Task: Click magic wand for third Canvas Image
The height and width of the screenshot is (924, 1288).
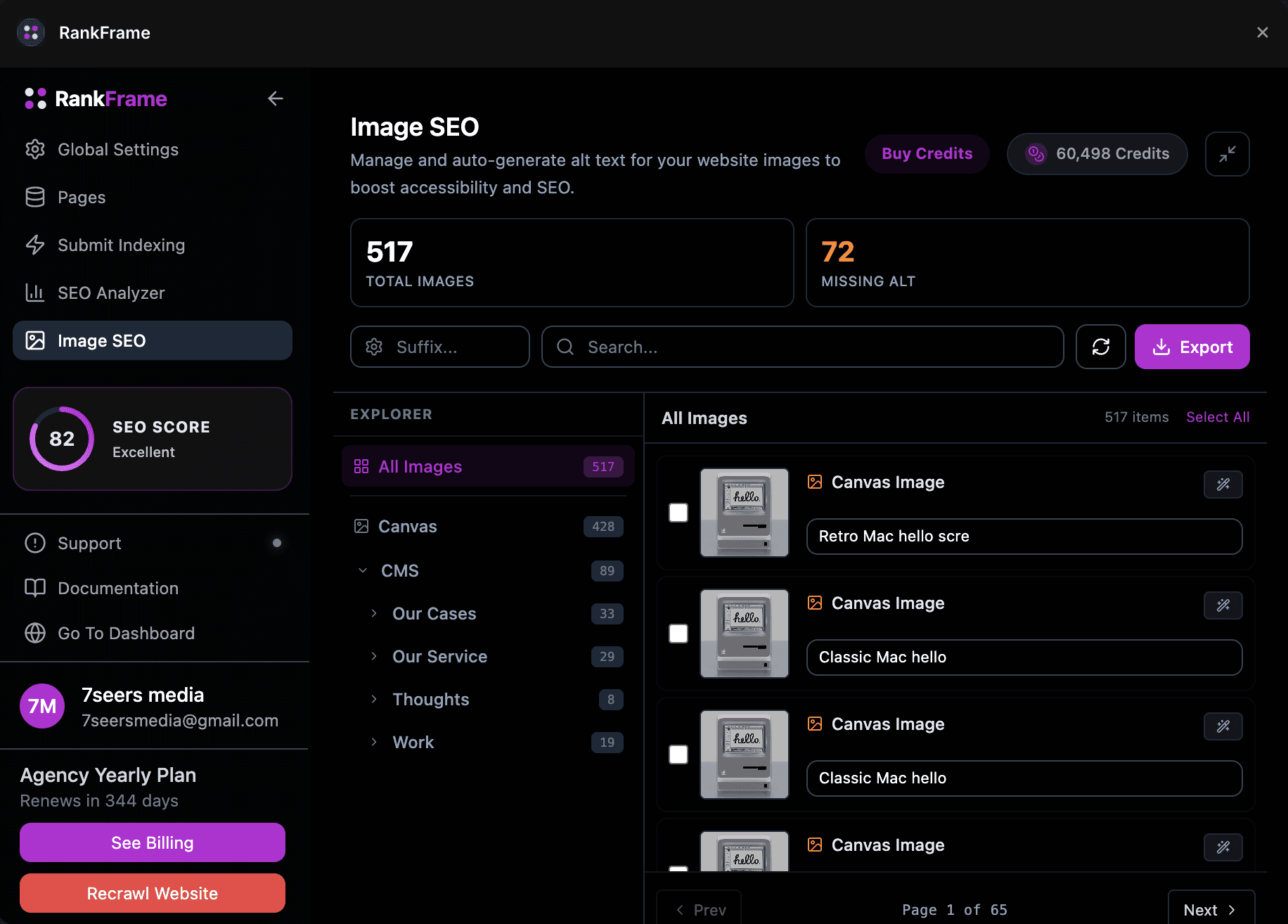Action: (x=1223, y=726)
